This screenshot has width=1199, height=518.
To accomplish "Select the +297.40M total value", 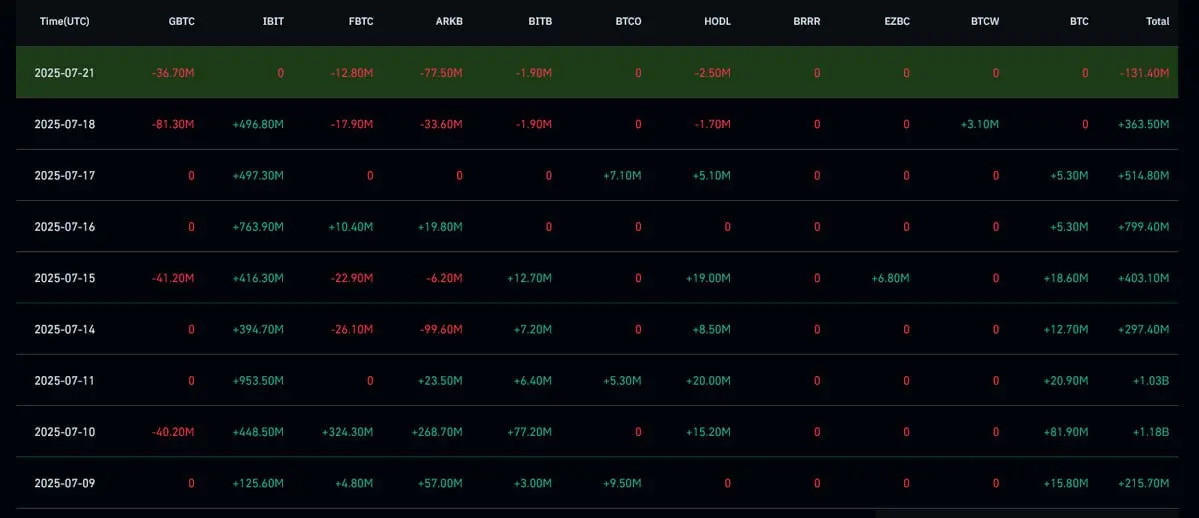I will tap(1143, 329).
